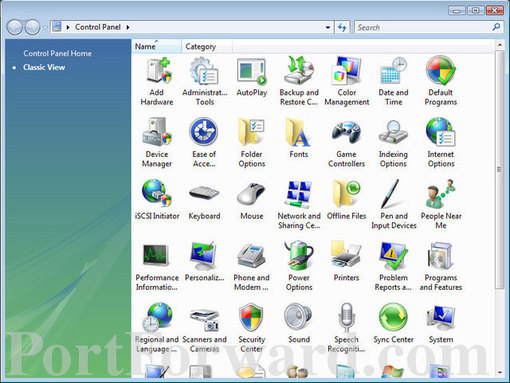The image size is (510, 383).
Task: Click the search magnifier icon
Action: click(496, 27)
